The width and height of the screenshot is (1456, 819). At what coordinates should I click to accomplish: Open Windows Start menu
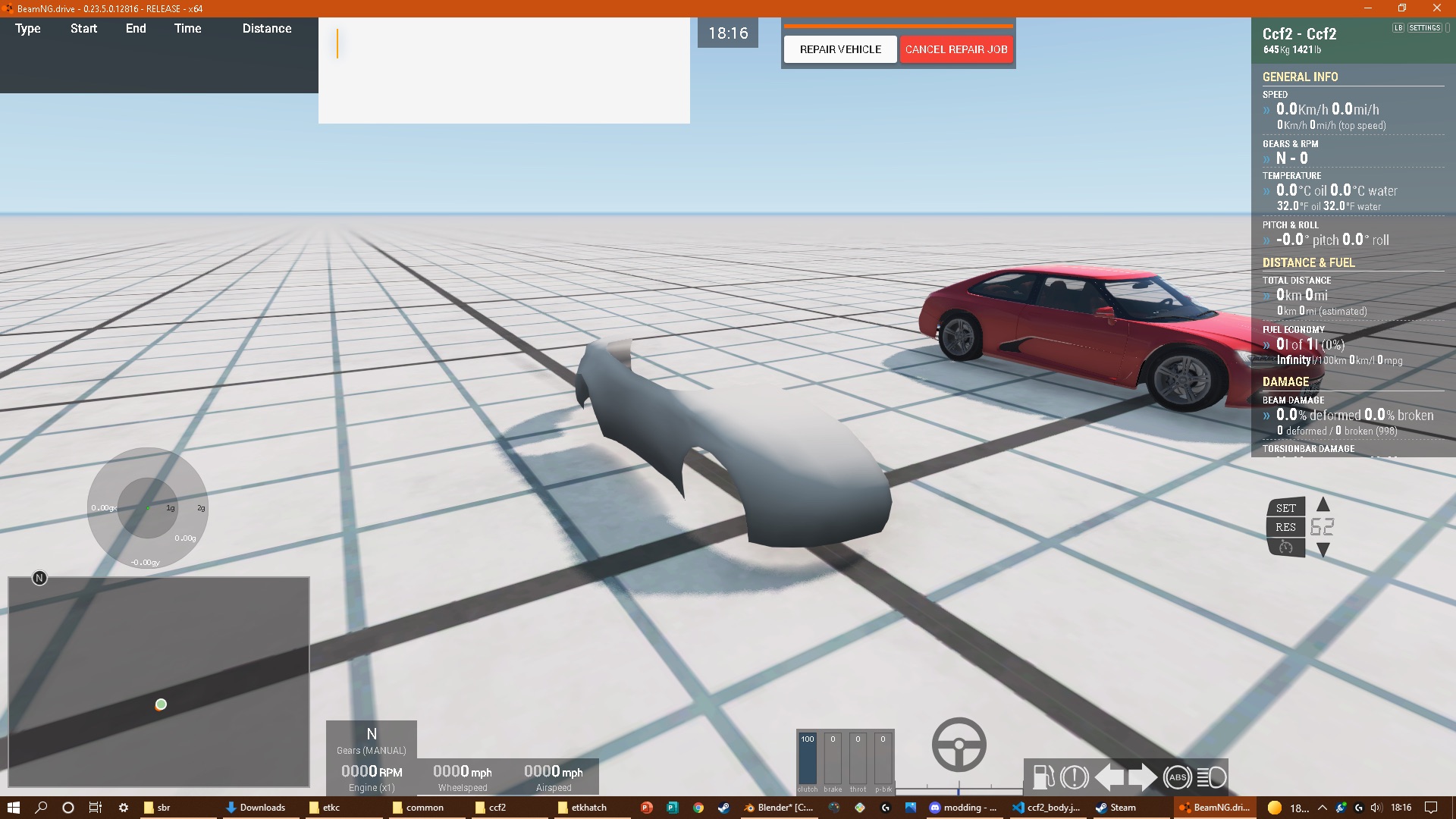point(14,808)
